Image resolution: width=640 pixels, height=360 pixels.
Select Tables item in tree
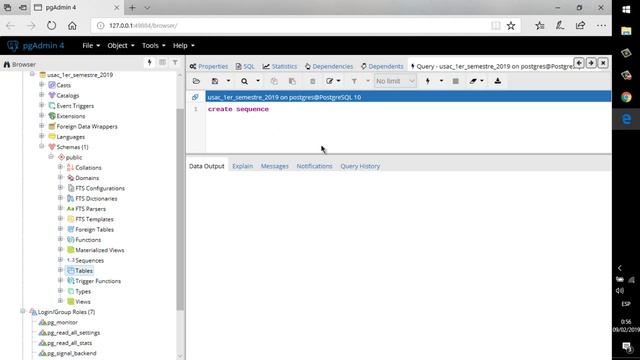(80, 271)
